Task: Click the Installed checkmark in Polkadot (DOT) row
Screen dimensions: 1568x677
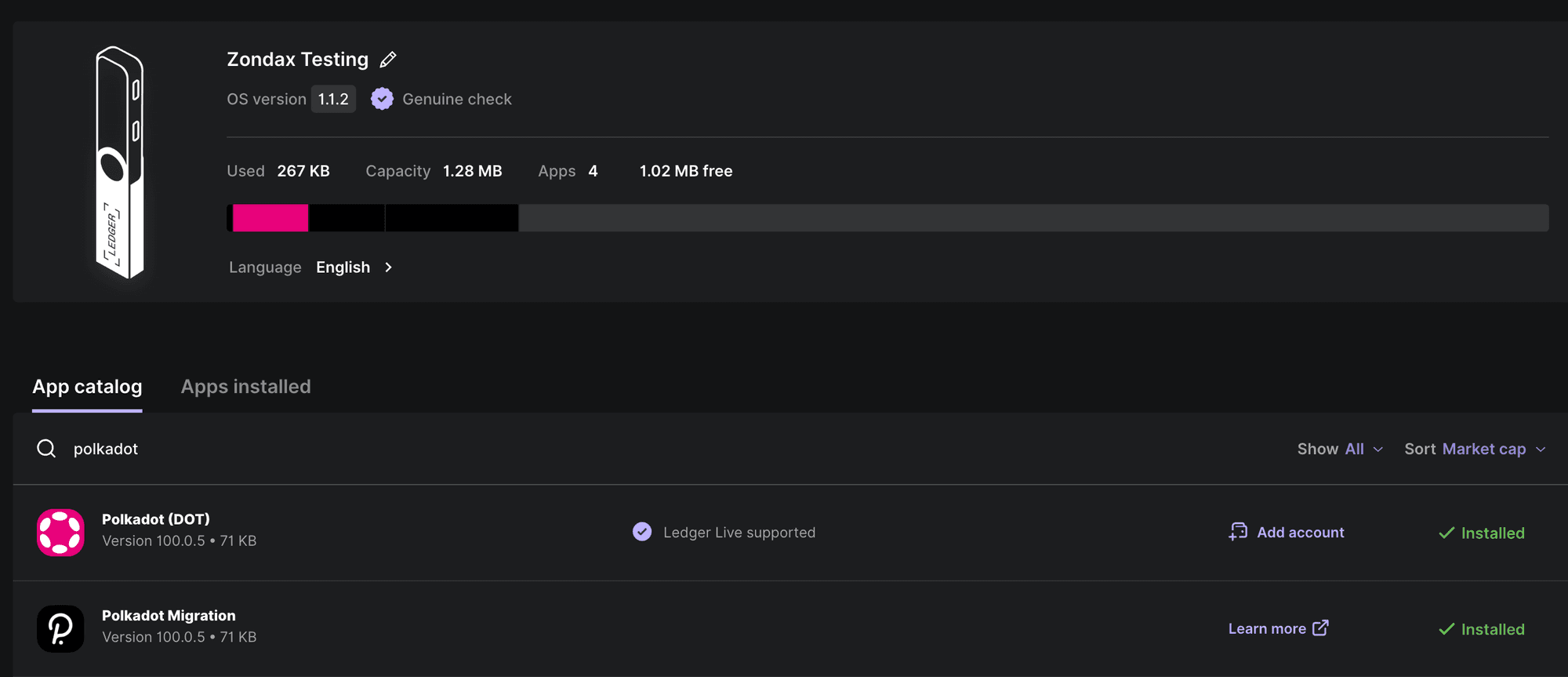Action: (1446, 533)
